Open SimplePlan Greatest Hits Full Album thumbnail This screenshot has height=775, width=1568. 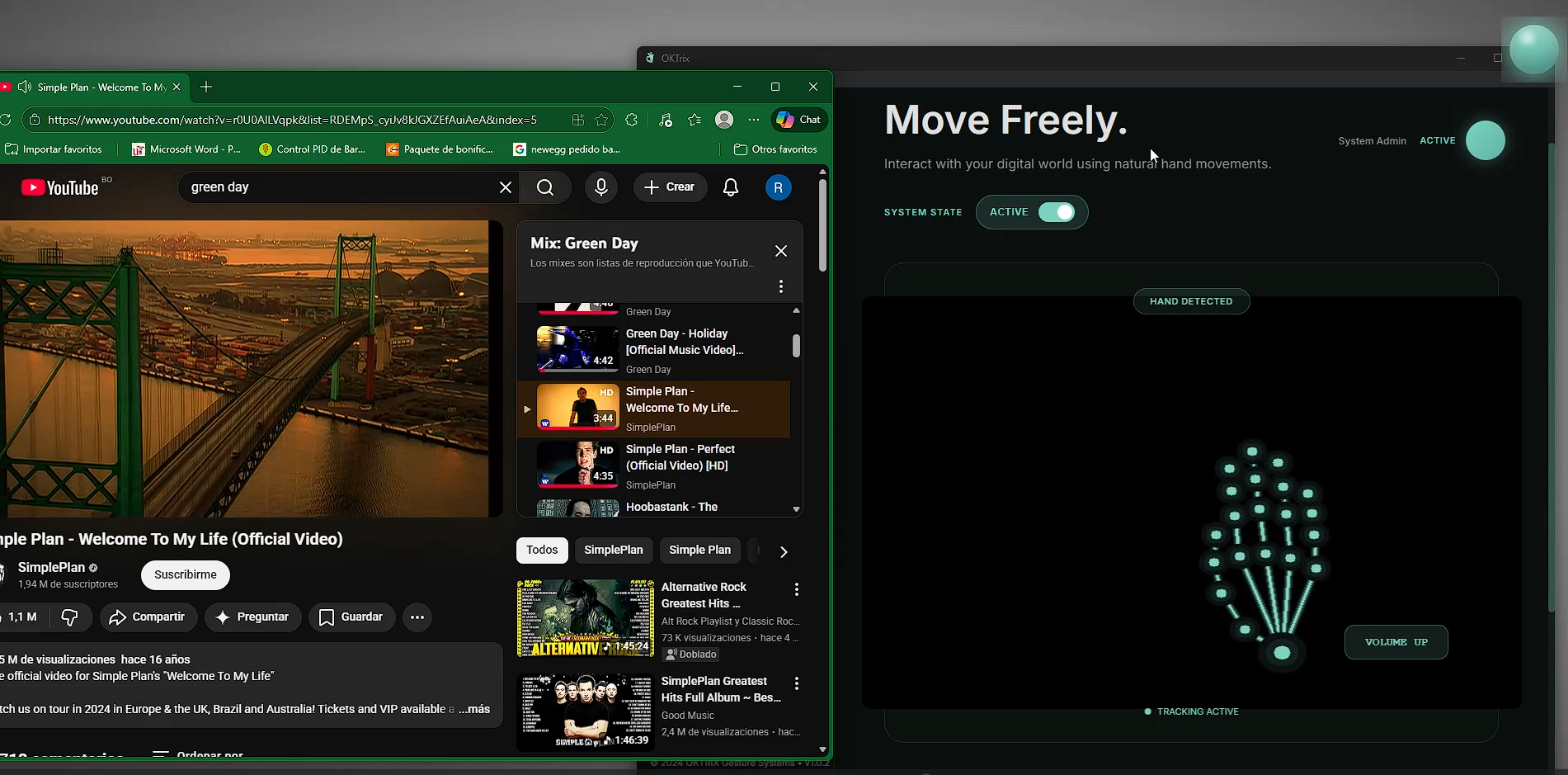(x=586, y=712)
